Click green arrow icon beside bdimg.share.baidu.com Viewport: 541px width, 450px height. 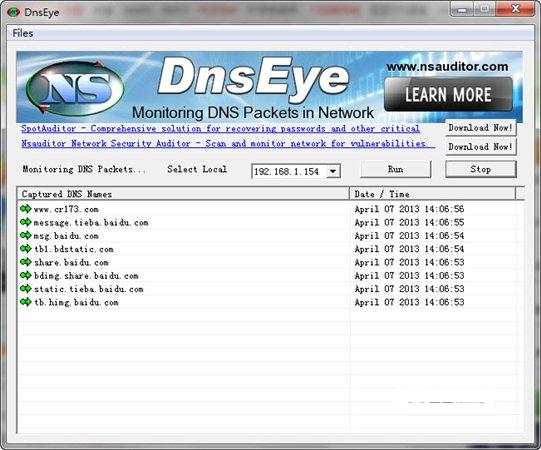[x=26, y=275]
